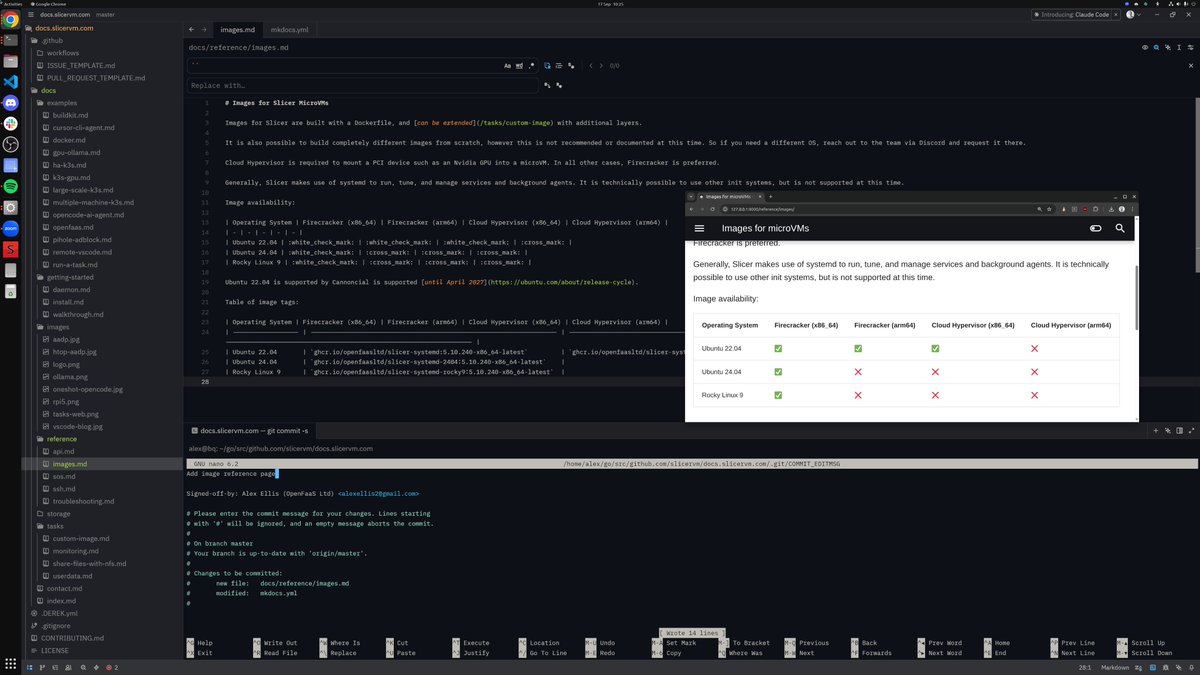
Task: Replace next match button
Action: click(548, 86)
